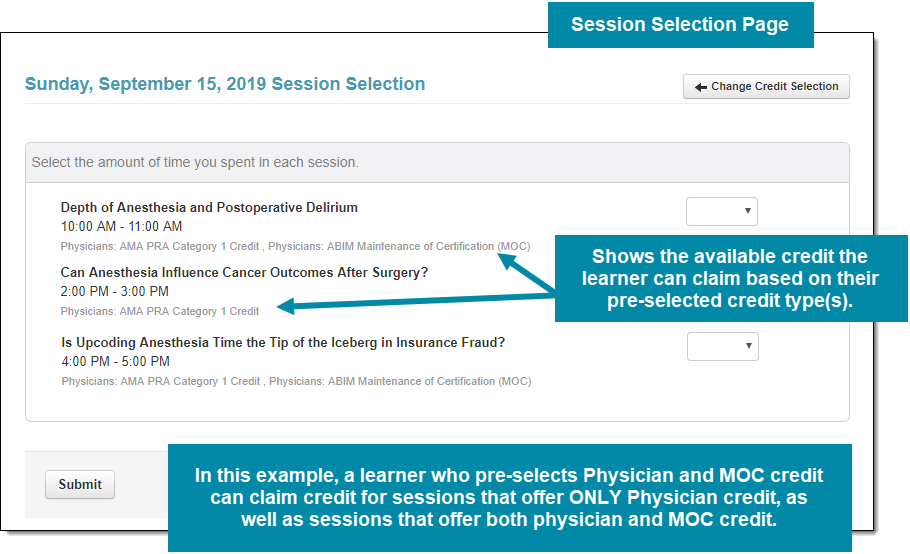Click the Is Upcoding Anesthesia Time session title

click(283, 342)
